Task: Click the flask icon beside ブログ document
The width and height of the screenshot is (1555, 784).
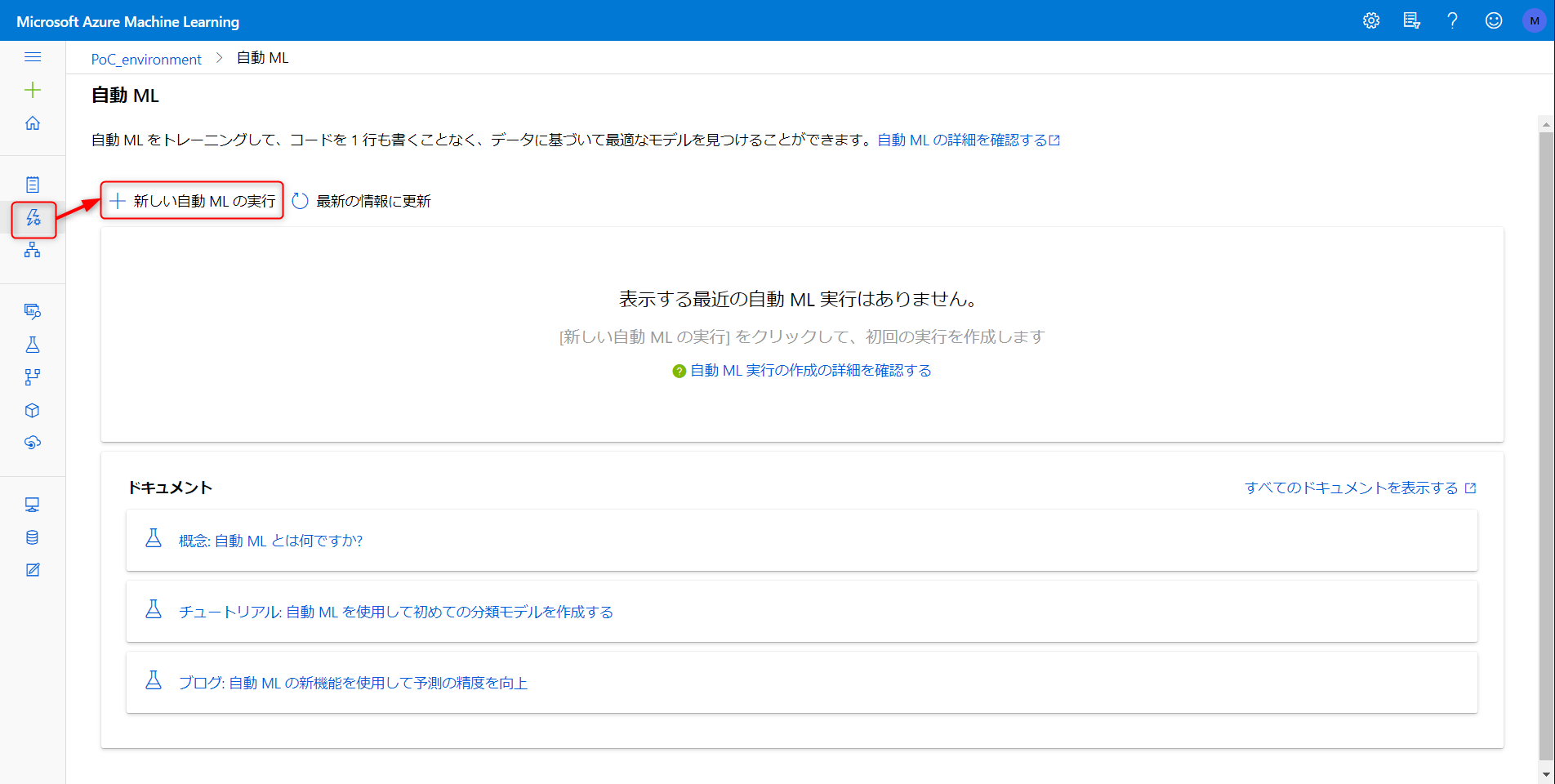Action: [154, 680]
